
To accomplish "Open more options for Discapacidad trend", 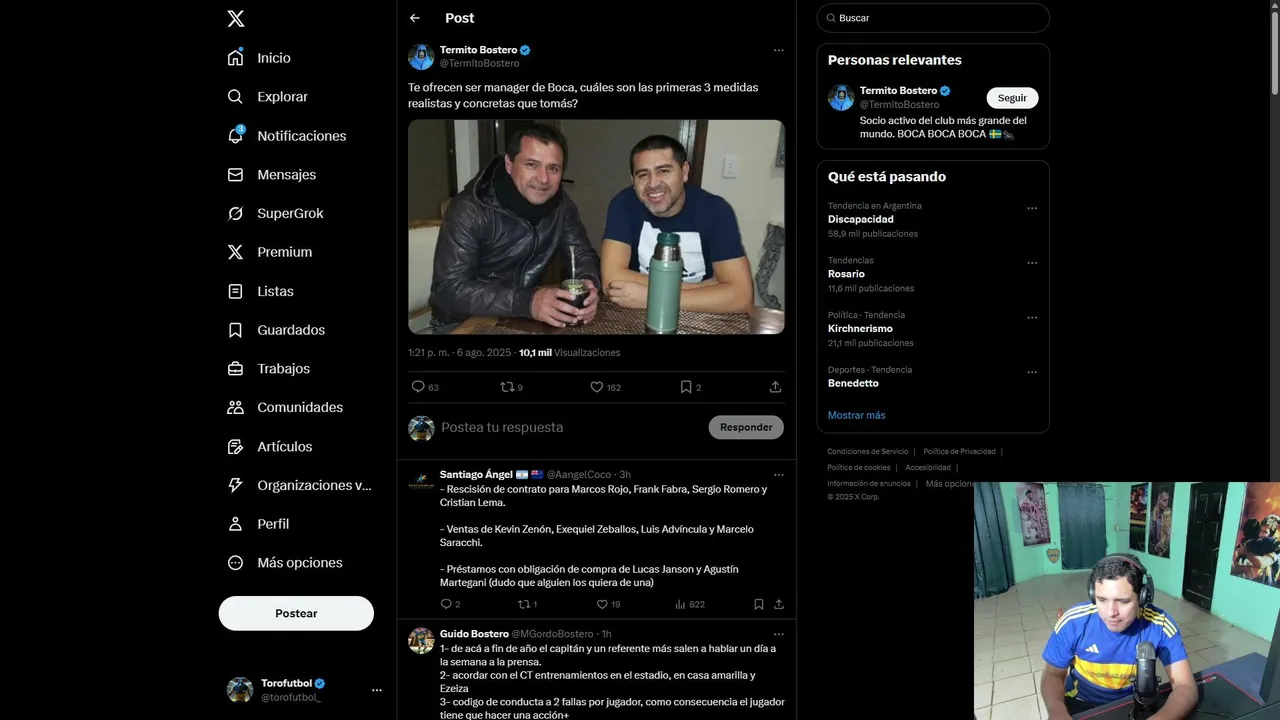I will [1032, 209].
